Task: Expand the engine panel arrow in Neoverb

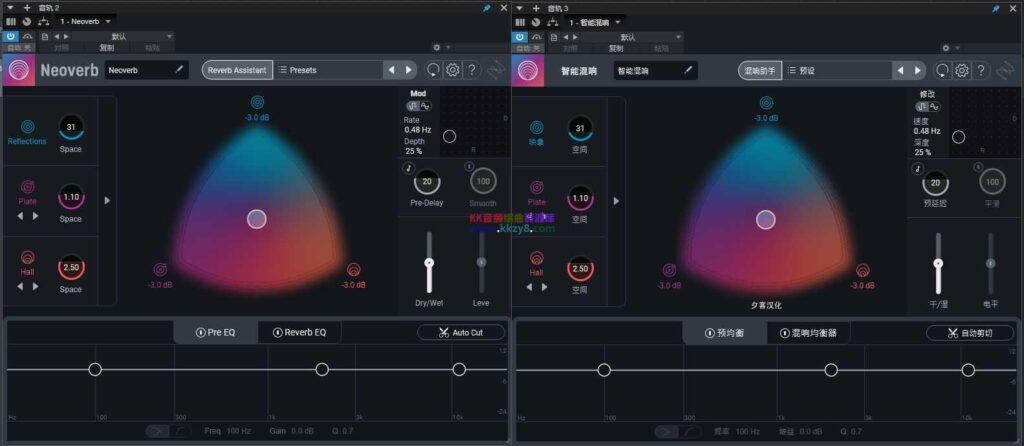Action: click(x=107, y=200)
